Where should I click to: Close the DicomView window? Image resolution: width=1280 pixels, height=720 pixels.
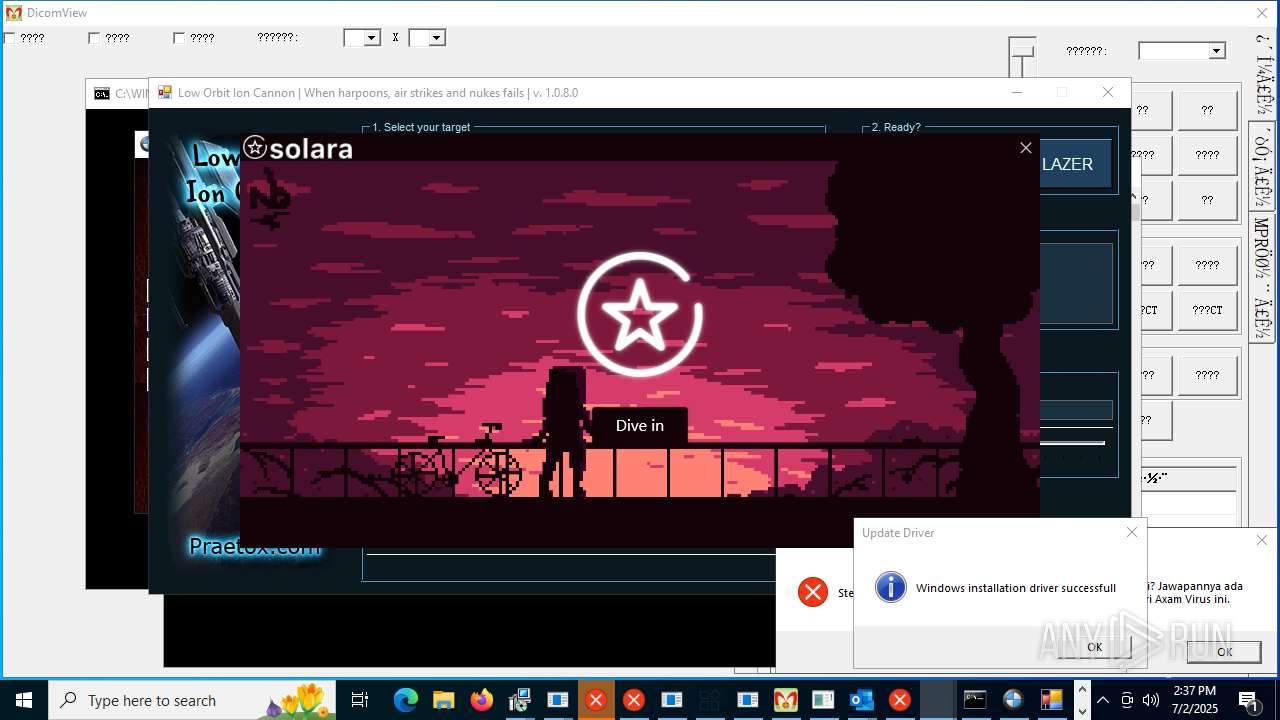point(1262,13)
